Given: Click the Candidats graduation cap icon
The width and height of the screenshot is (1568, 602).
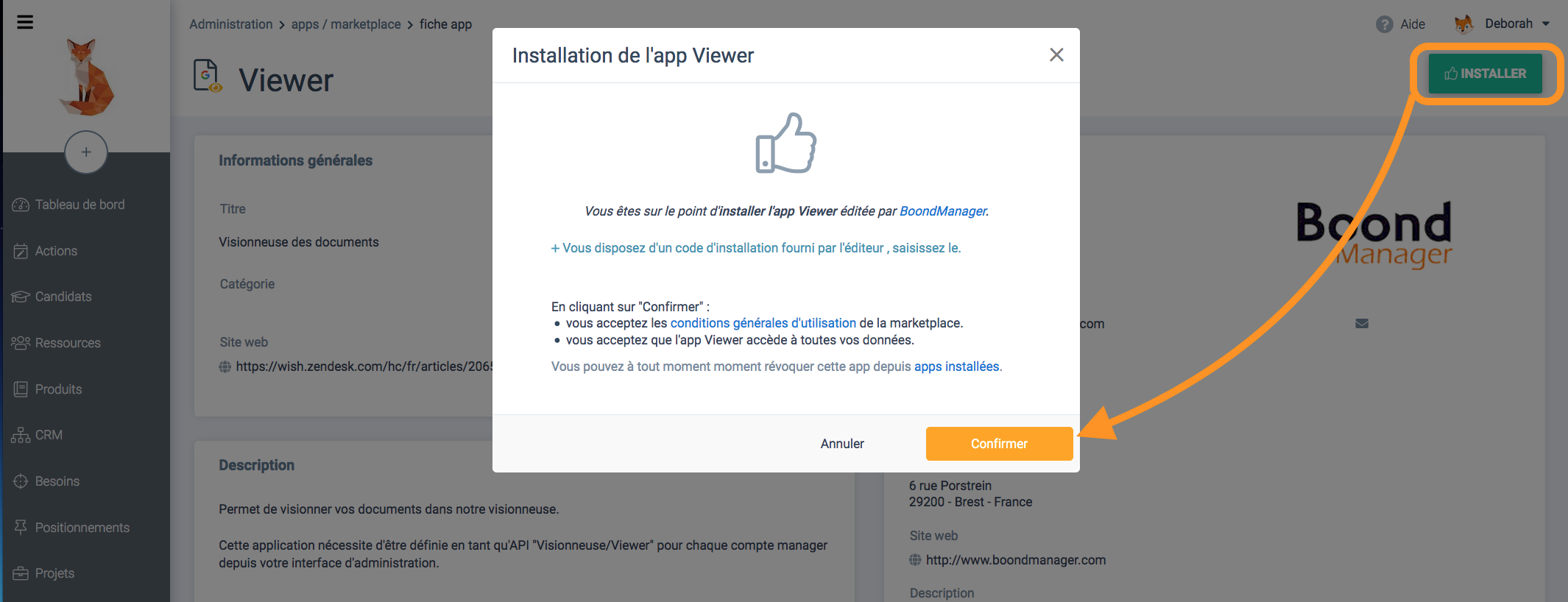Looking at the screenshot, I should (x=21, y=297).
